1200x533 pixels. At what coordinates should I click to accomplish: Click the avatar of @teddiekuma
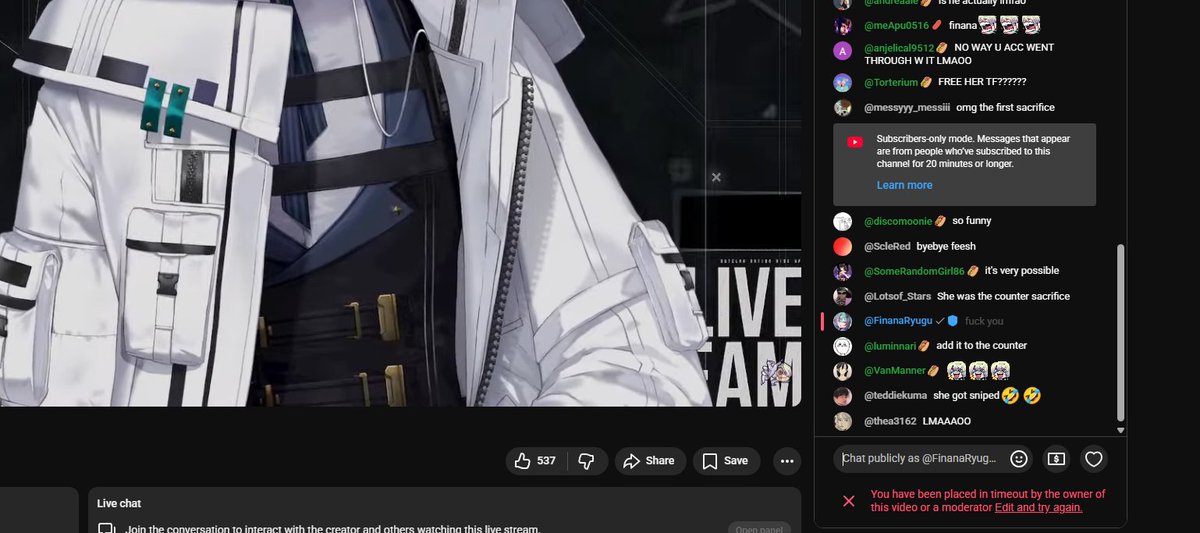843,396
